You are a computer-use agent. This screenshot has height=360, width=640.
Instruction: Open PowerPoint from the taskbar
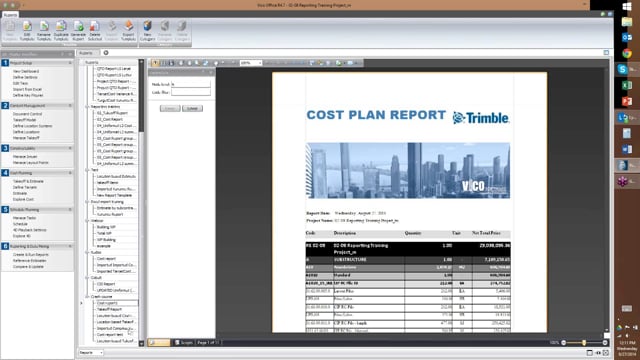pos(627,101)
